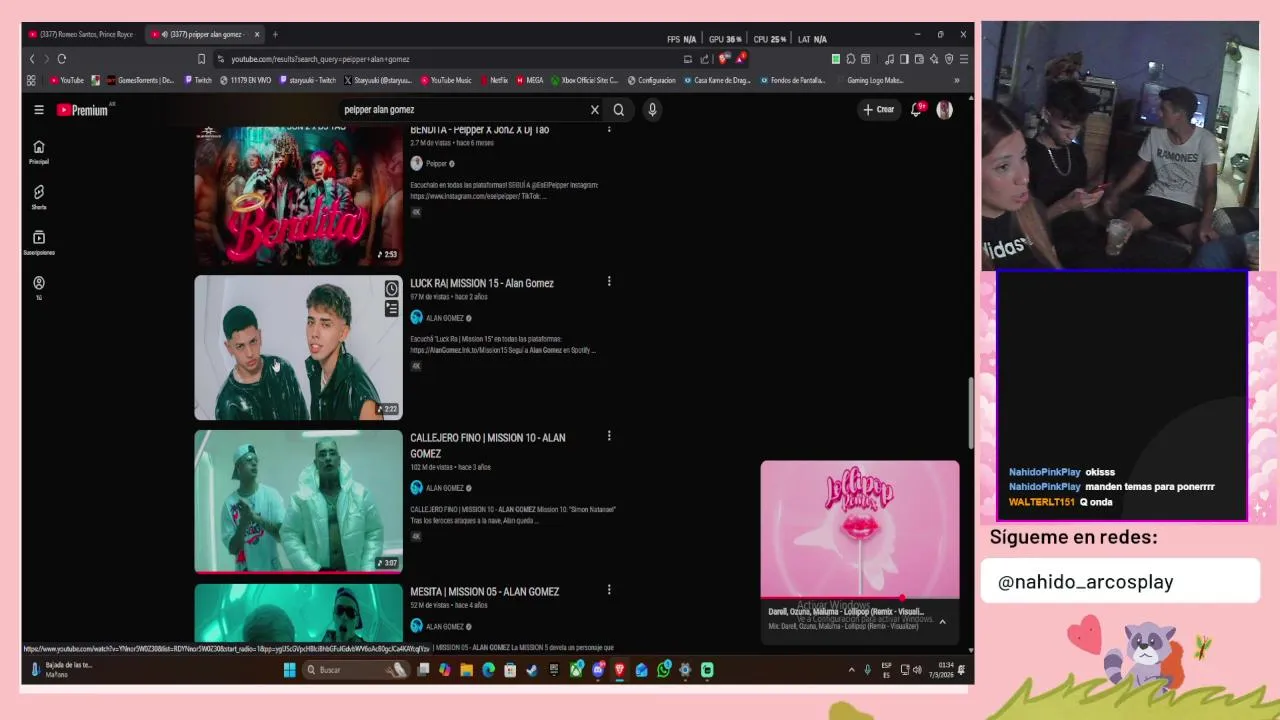
Task: Open the Configuracion bookmark
Action: (652, 80)
